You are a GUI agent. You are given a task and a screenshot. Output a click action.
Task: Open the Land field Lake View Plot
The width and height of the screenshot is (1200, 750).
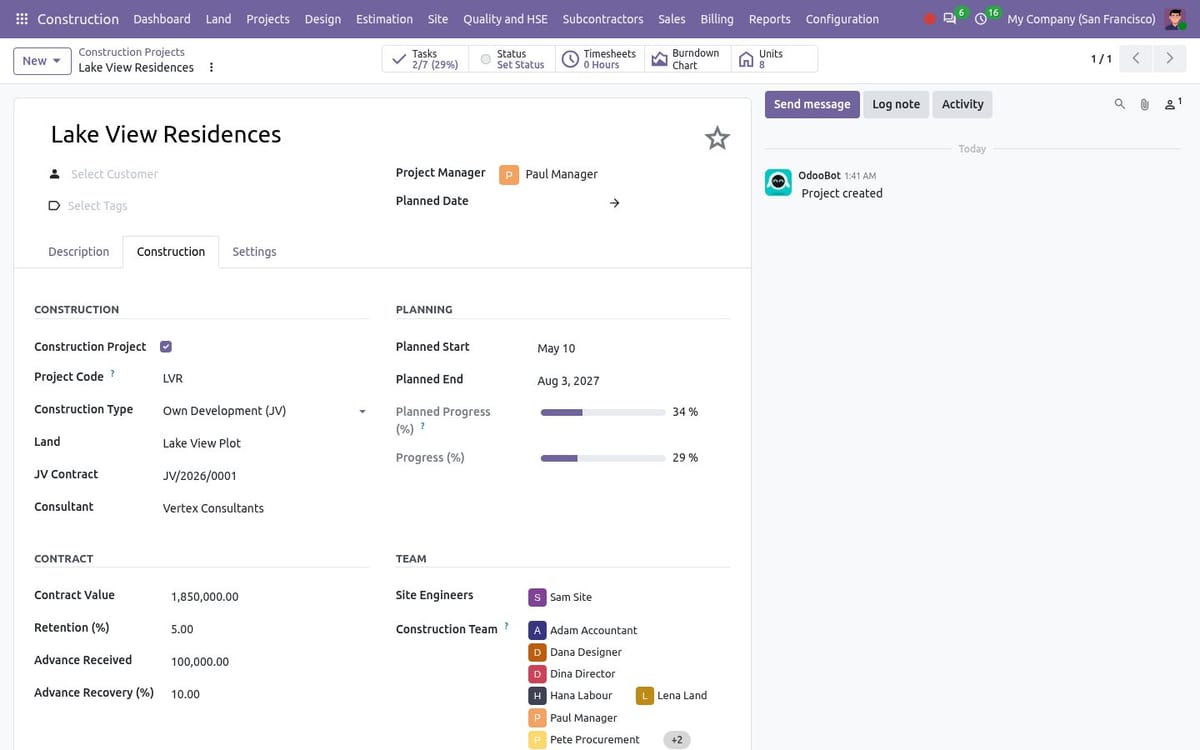265,443
